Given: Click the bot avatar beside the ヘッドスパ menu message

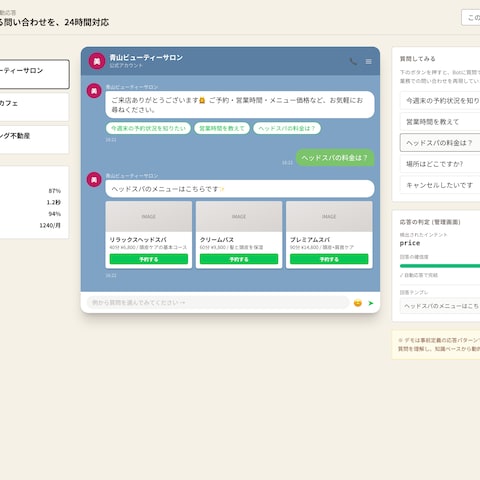Looking at the screenshot, I should 94,180.
